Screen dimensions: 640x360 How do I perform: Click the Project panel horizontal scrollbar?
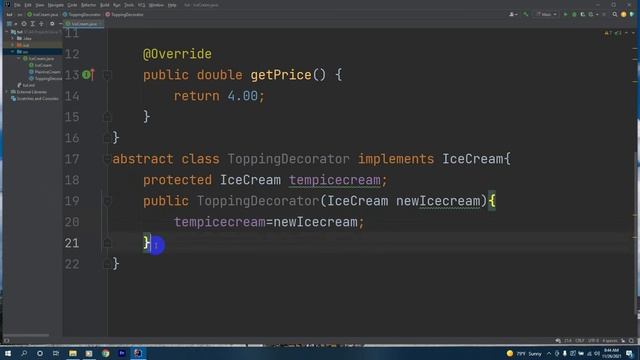pyautogui.click(x=27, y=335)
